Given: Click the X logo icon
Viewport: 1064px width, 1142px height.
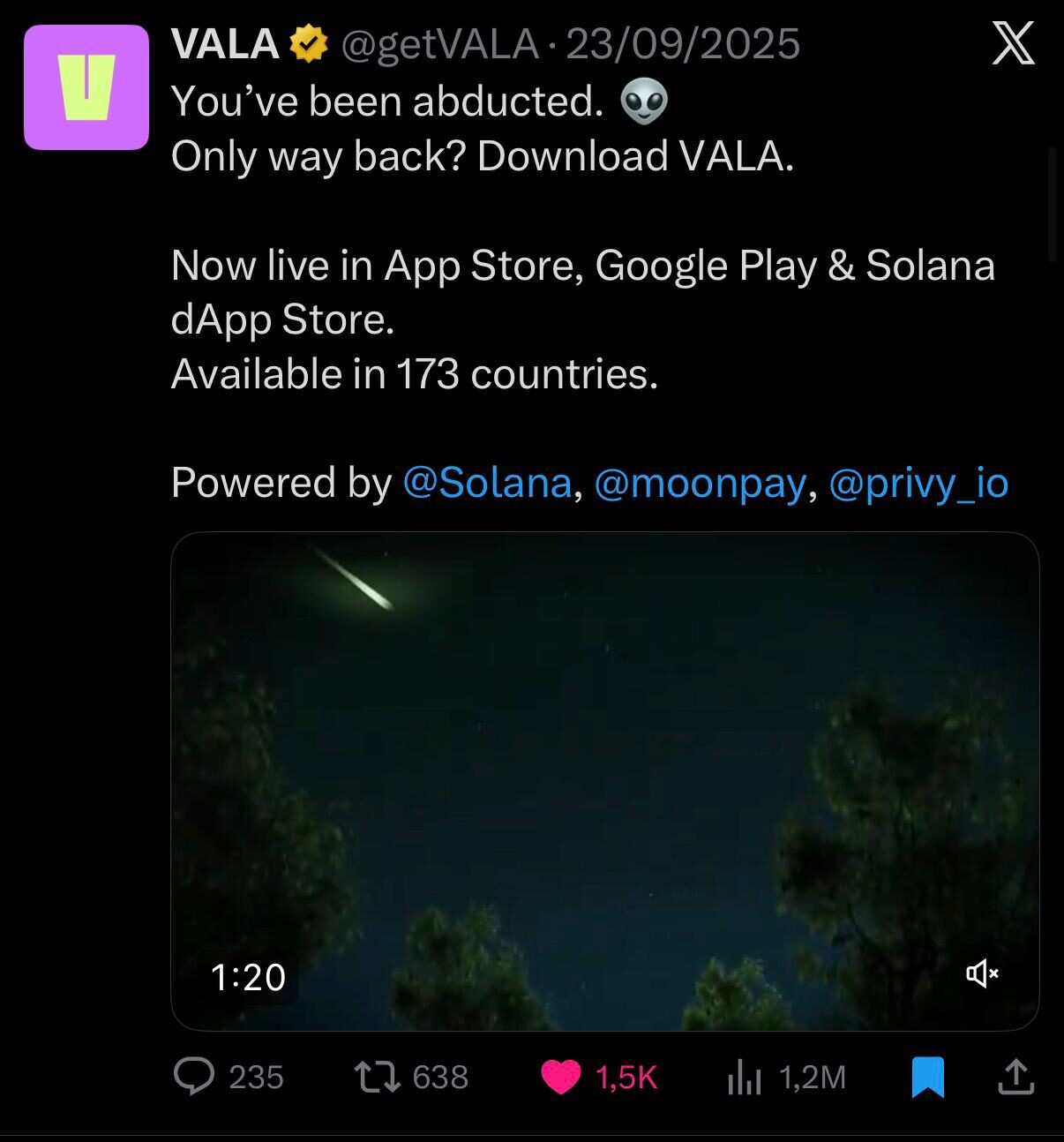Looking at the screenshot, I should [x=1013, y=44].
